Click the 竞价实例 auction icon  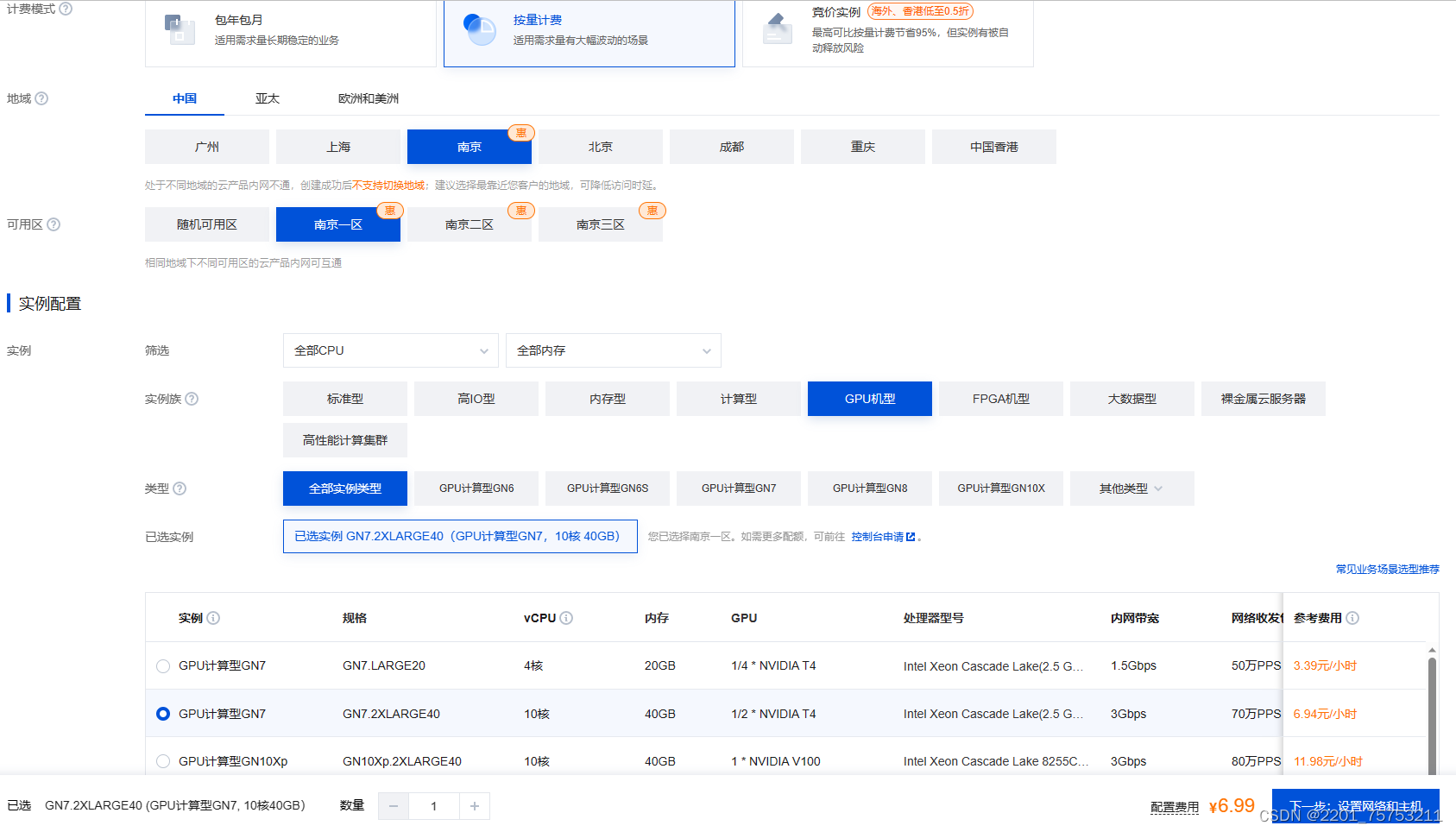point(778,28)
